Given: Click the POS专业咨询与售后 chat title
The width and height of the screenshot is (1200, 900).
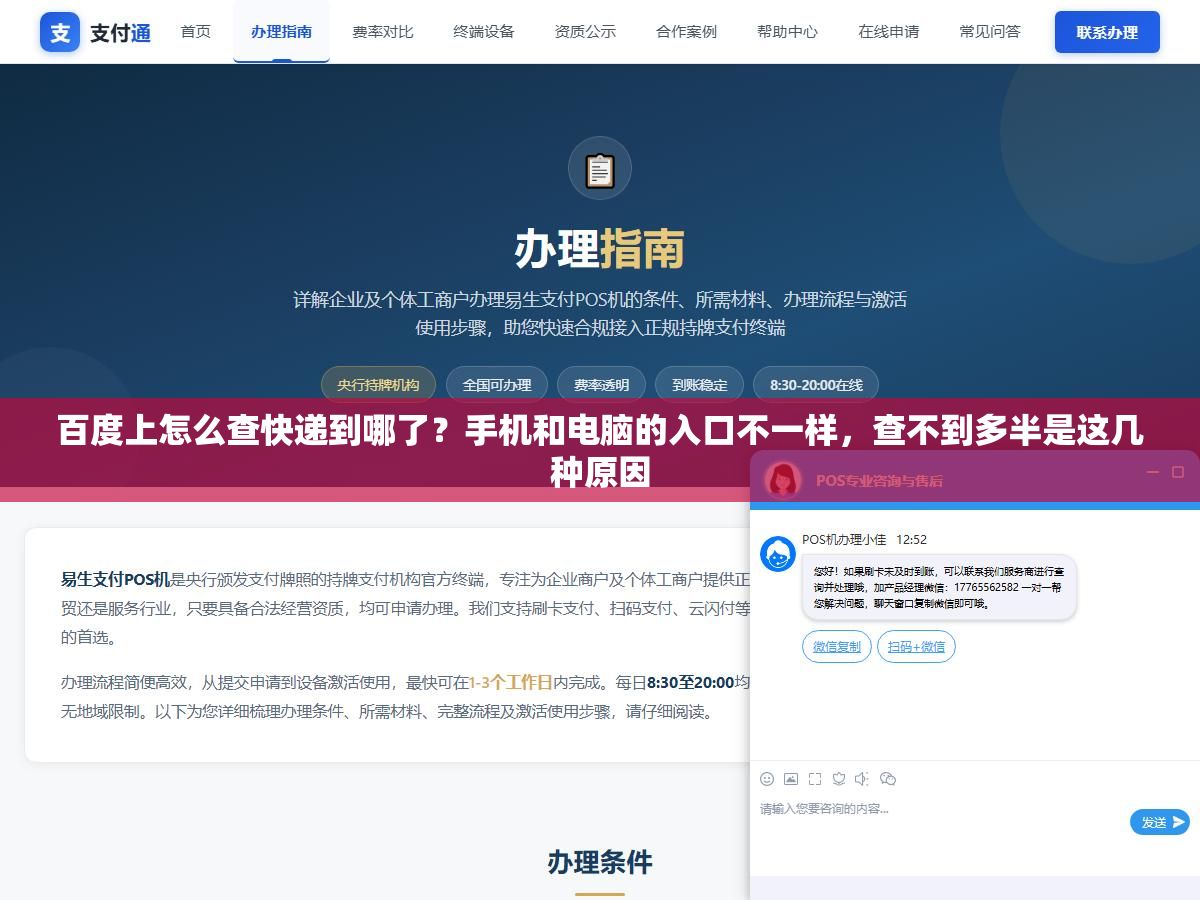Looking at the screenshot, I should click(879, 481).
